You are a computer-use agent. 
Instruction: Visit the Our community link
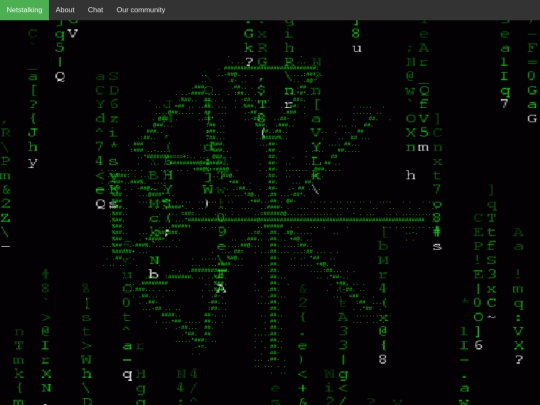[141, 10]
